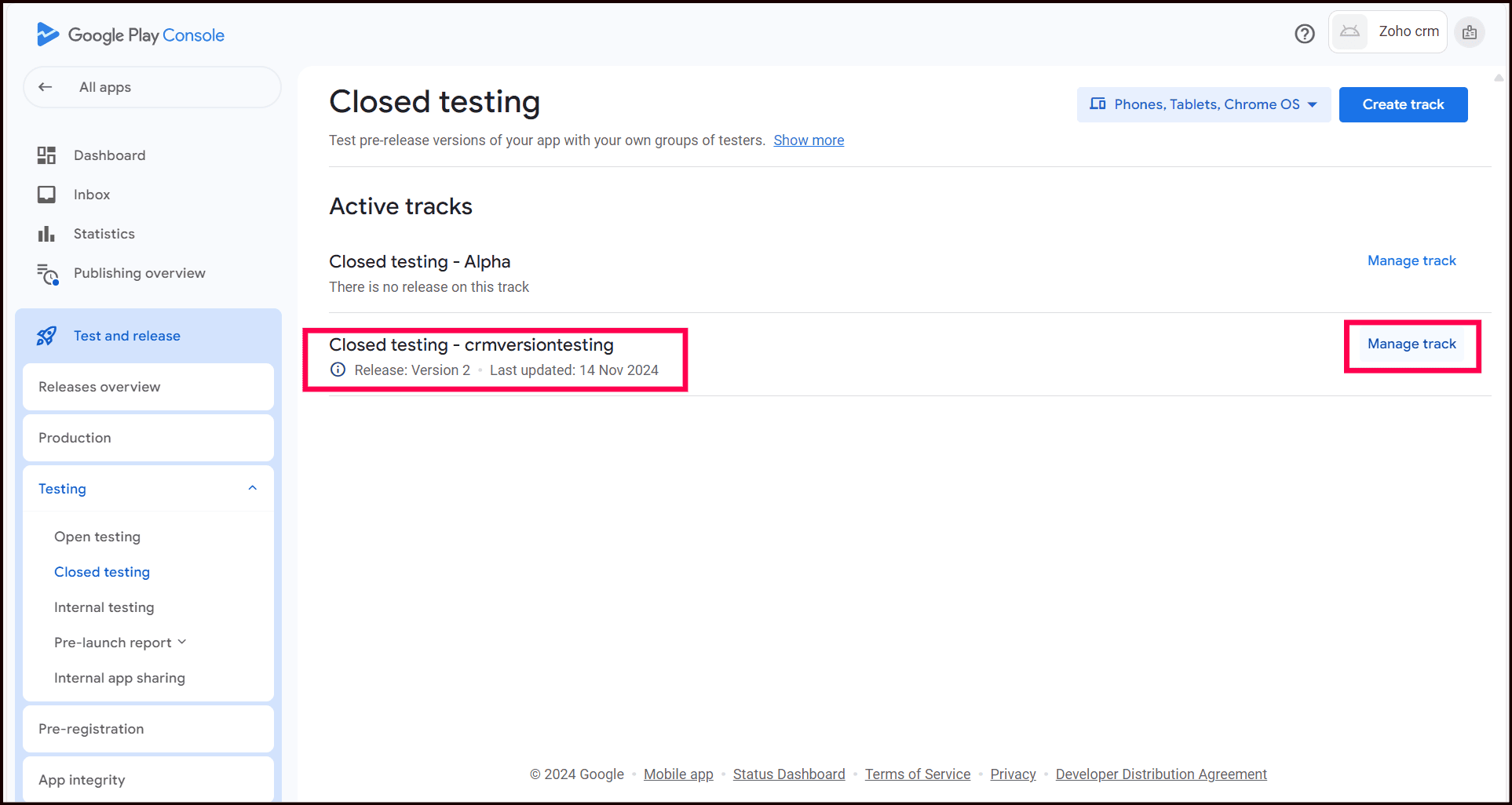Click the back arrow beside All apps

(x=46, y=87)
